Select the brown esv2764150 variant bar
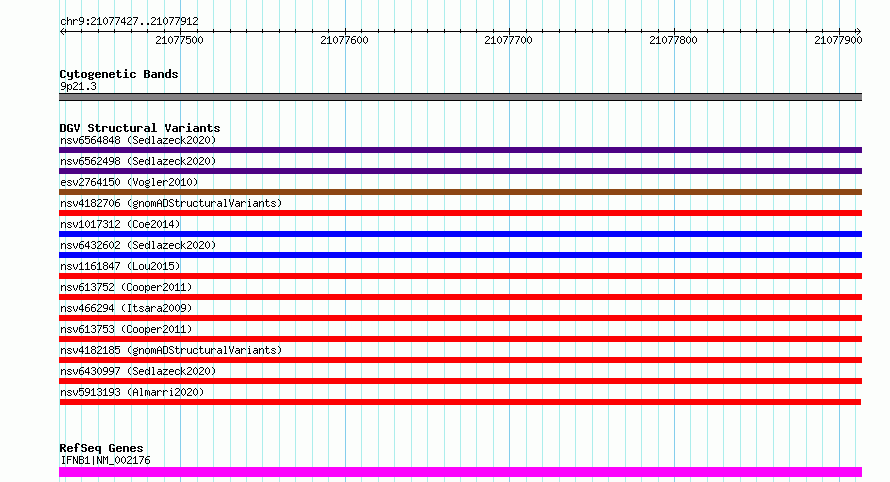890x482 pixels. (460, 192)
